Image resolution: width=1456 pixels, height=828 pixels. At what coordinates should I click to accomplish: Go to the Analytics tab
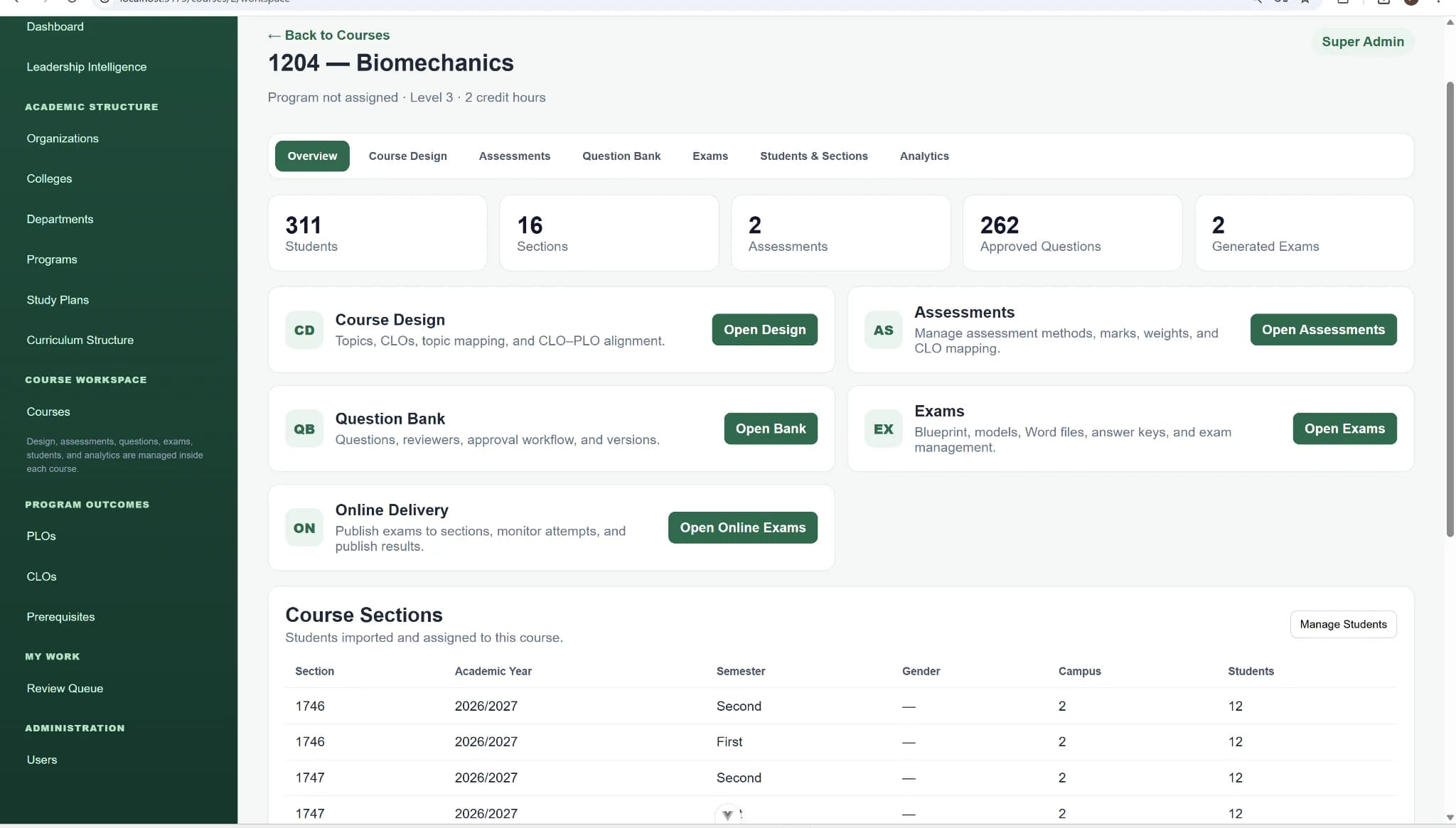[x=924, y=156]
